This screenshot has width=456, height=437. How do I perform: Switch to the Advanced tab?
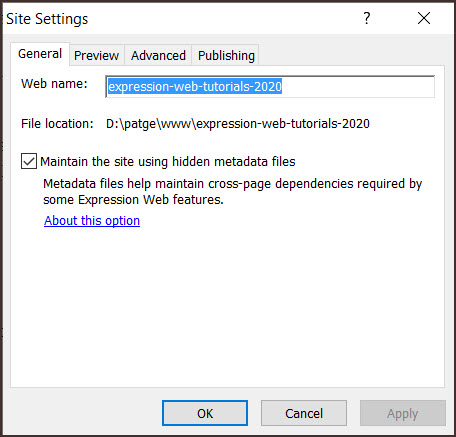158,55
